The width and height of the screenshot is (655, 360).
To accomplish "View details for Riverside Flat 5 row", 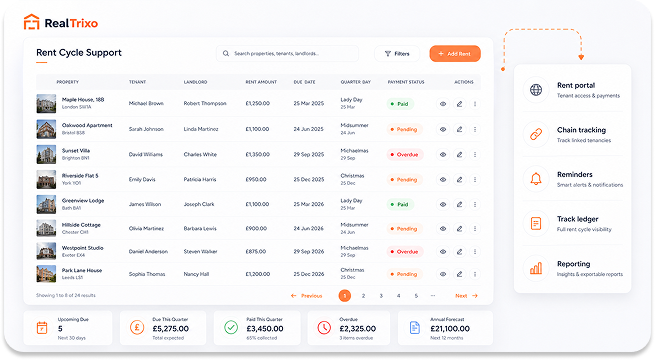I will 443,180.
